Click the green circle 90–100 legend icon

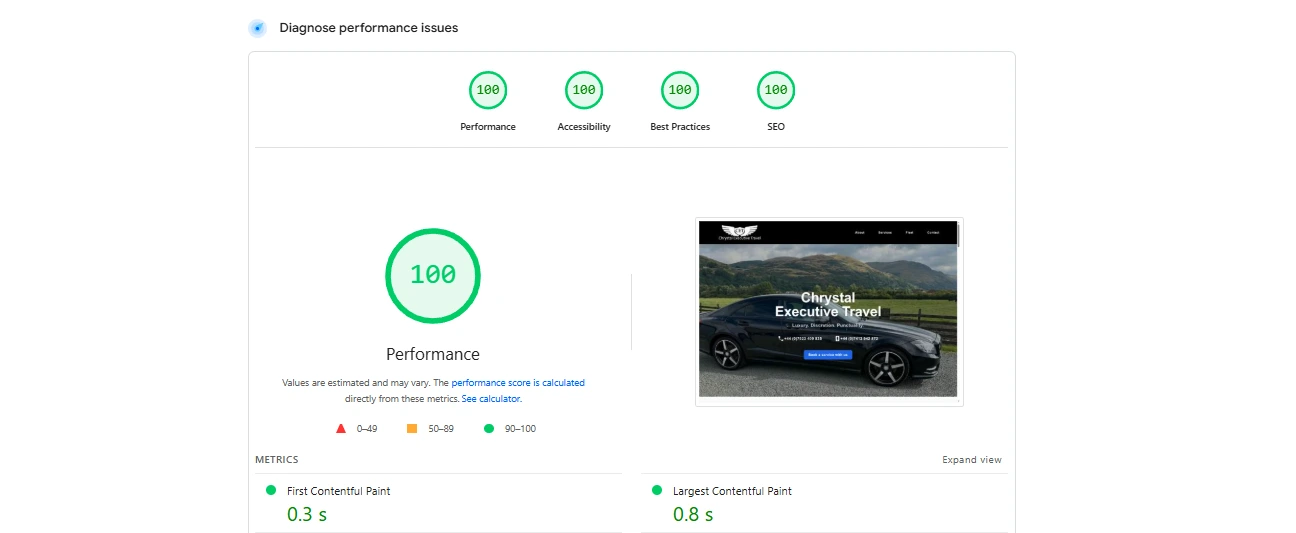489,428
